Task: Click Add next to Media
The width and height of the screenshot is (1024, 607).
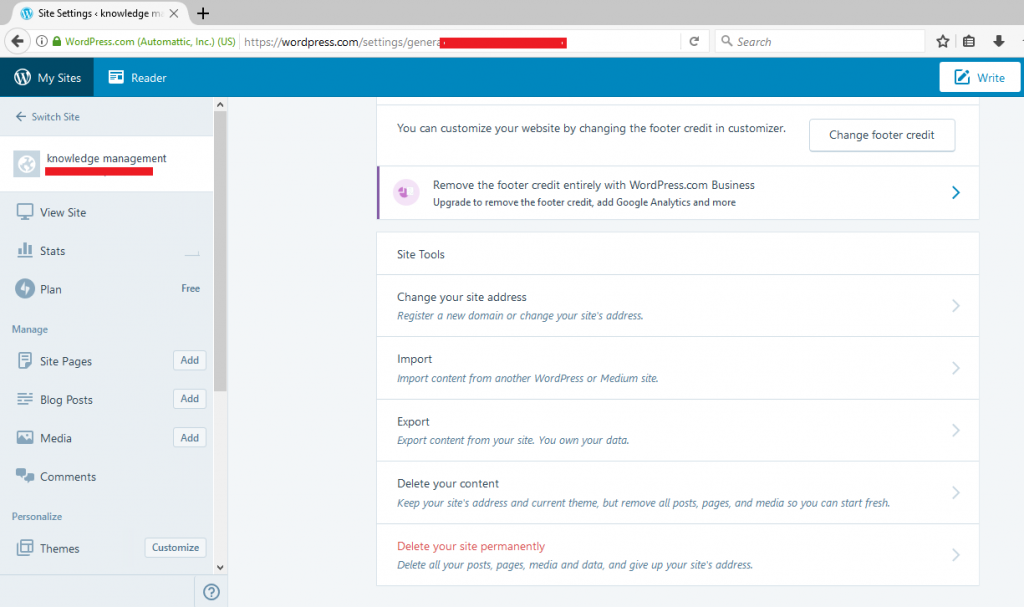Action: click(x=189, y=438)
